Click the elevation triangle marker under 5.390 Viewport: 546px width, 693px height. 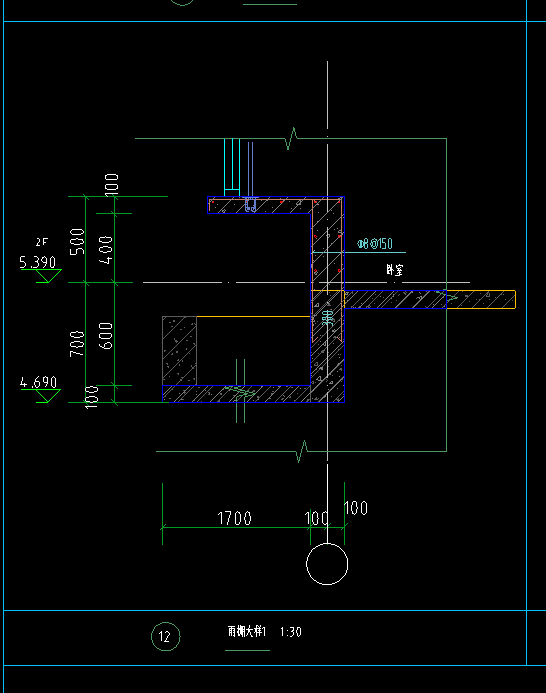pyautogui.click(x=48, y=276)
